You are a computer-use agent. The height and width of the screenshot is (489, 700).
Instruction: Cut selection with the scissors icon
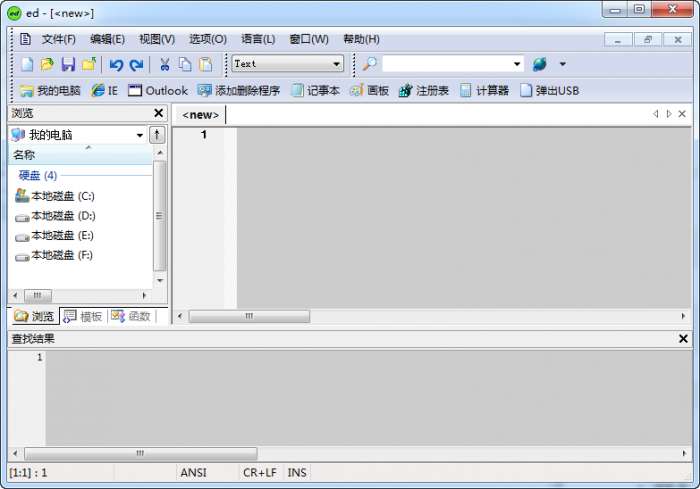point(164,64)
